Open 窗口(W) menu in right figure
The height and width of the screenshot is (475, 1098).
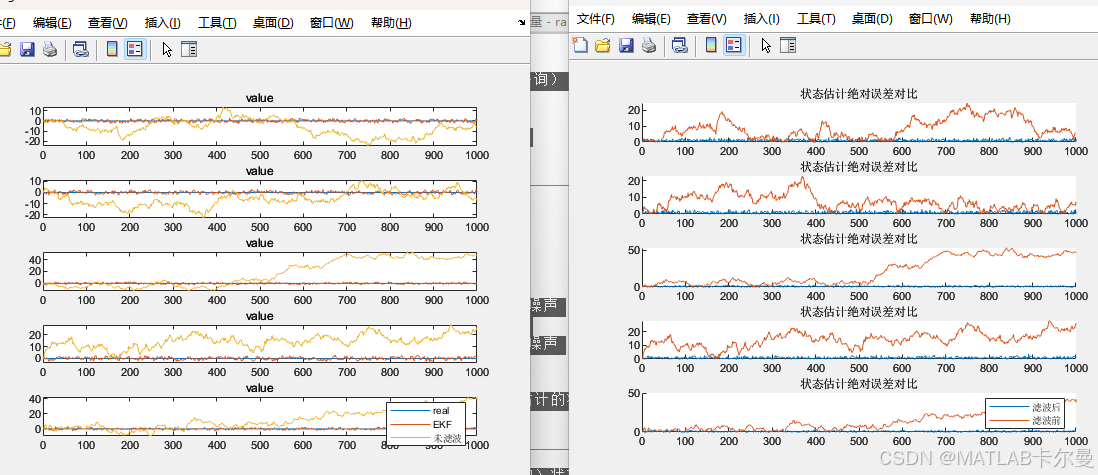(931, 19)
